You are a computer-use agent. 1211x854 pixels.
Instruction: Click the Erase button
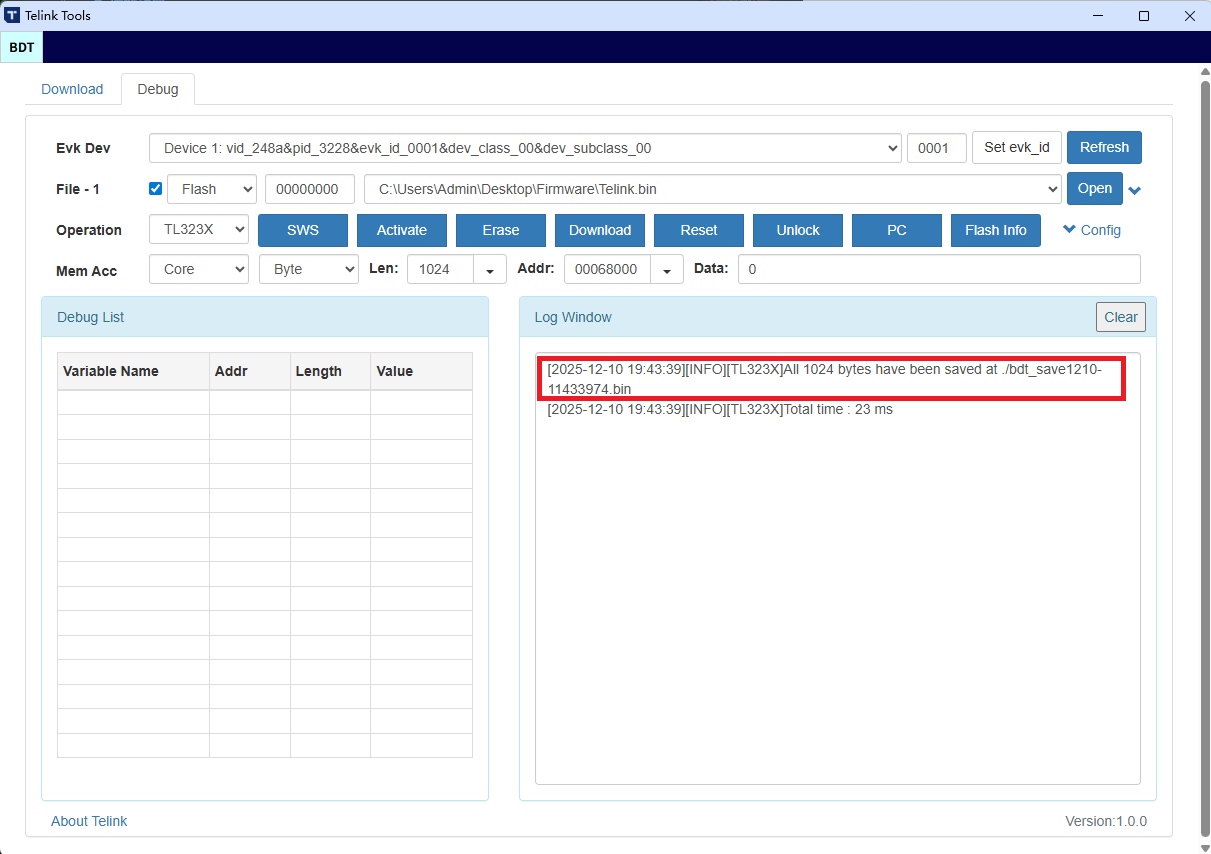500,230
